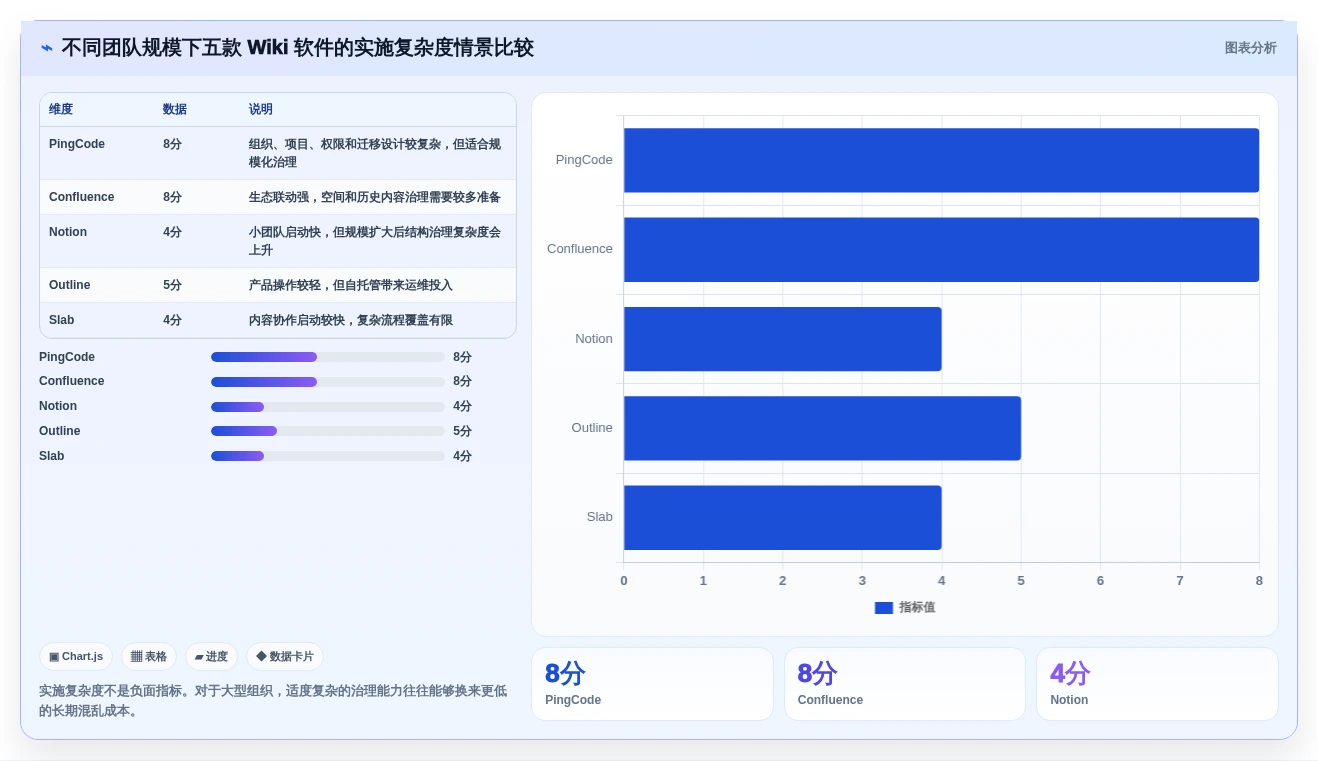Click the 5分 value beside Outline progress bar

462,431
